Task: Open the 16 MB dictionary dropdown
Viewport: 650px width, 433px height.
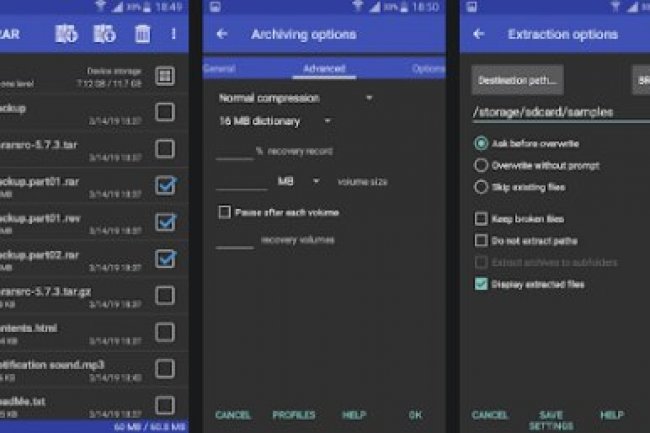Action: (x=274, y=121)
